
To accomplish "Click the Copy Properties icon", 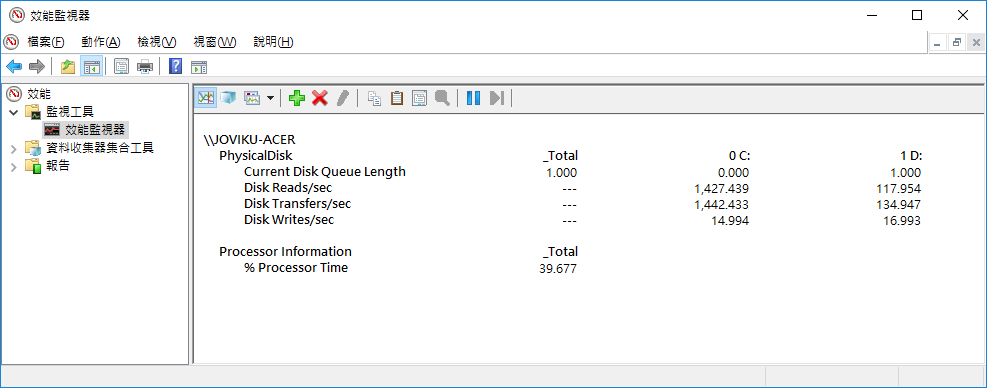I will point(375,98).
